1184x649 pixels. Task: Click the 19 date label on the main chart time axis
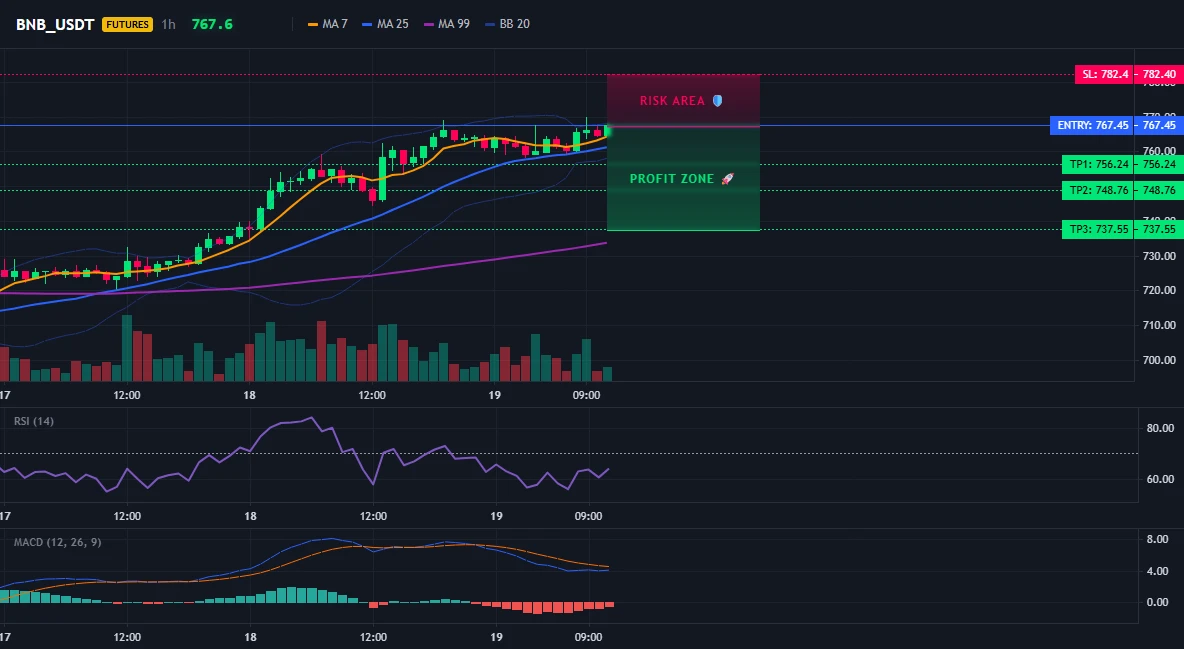click(x=495, y=395)
